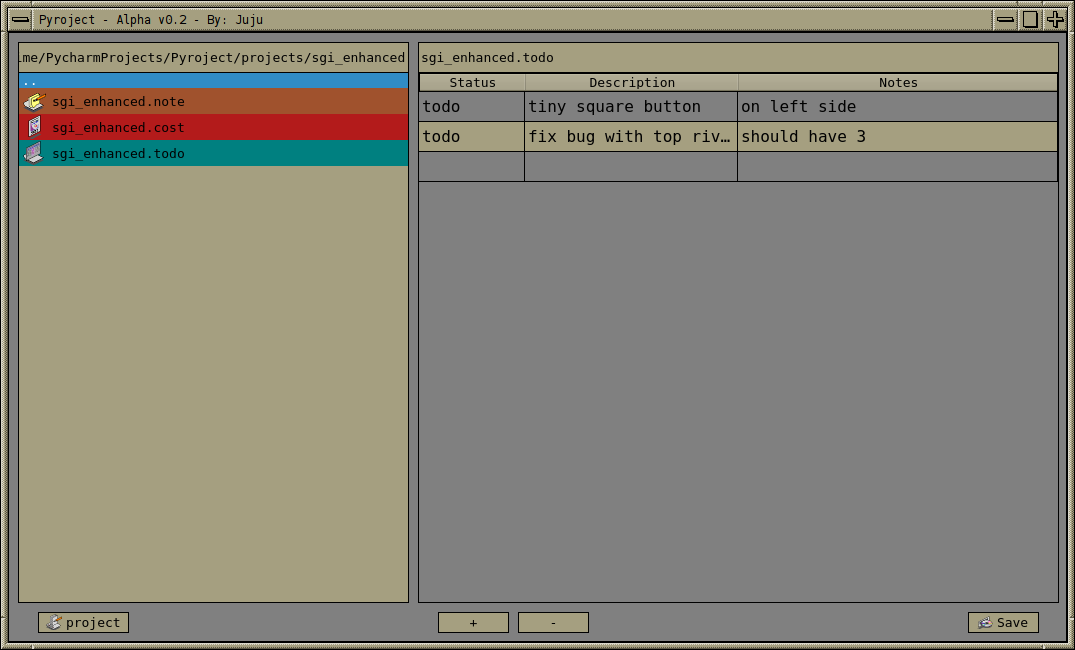Click the Status column header
This screenshot has width=1075, height=650.
(x=472, y=83)
